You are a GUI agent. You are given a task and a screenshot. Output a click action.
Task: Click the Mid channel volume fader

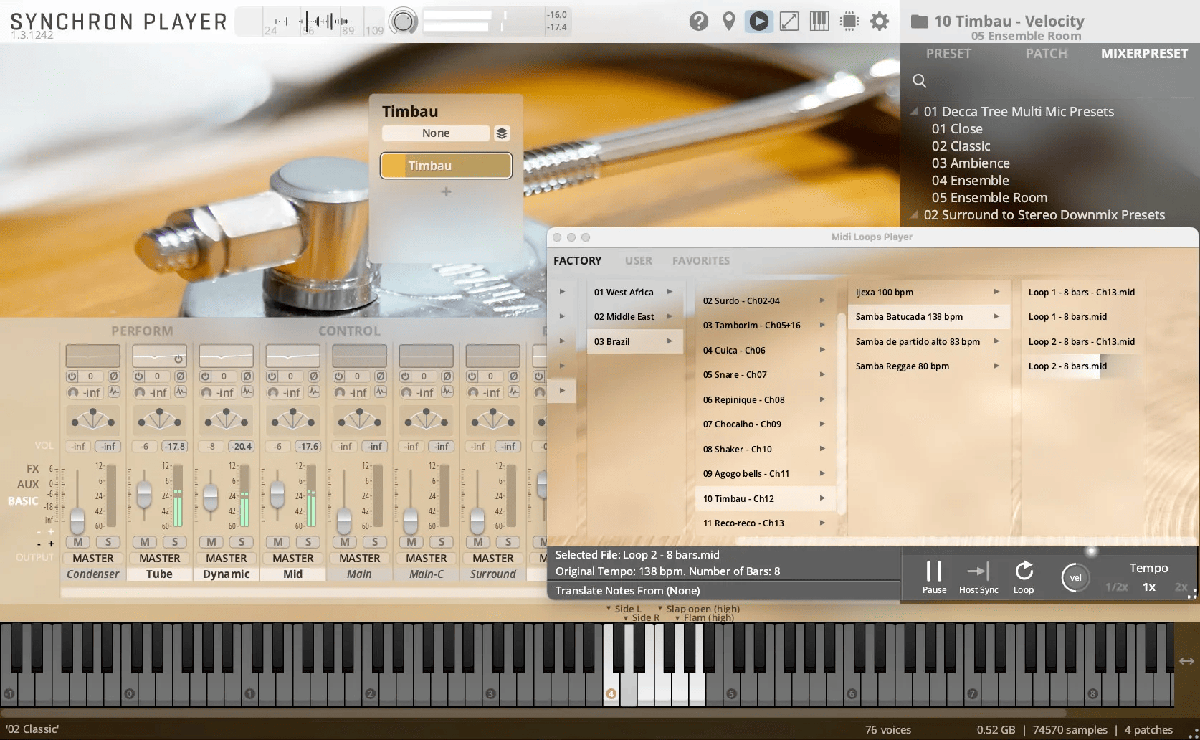click(x=277, y=493)
